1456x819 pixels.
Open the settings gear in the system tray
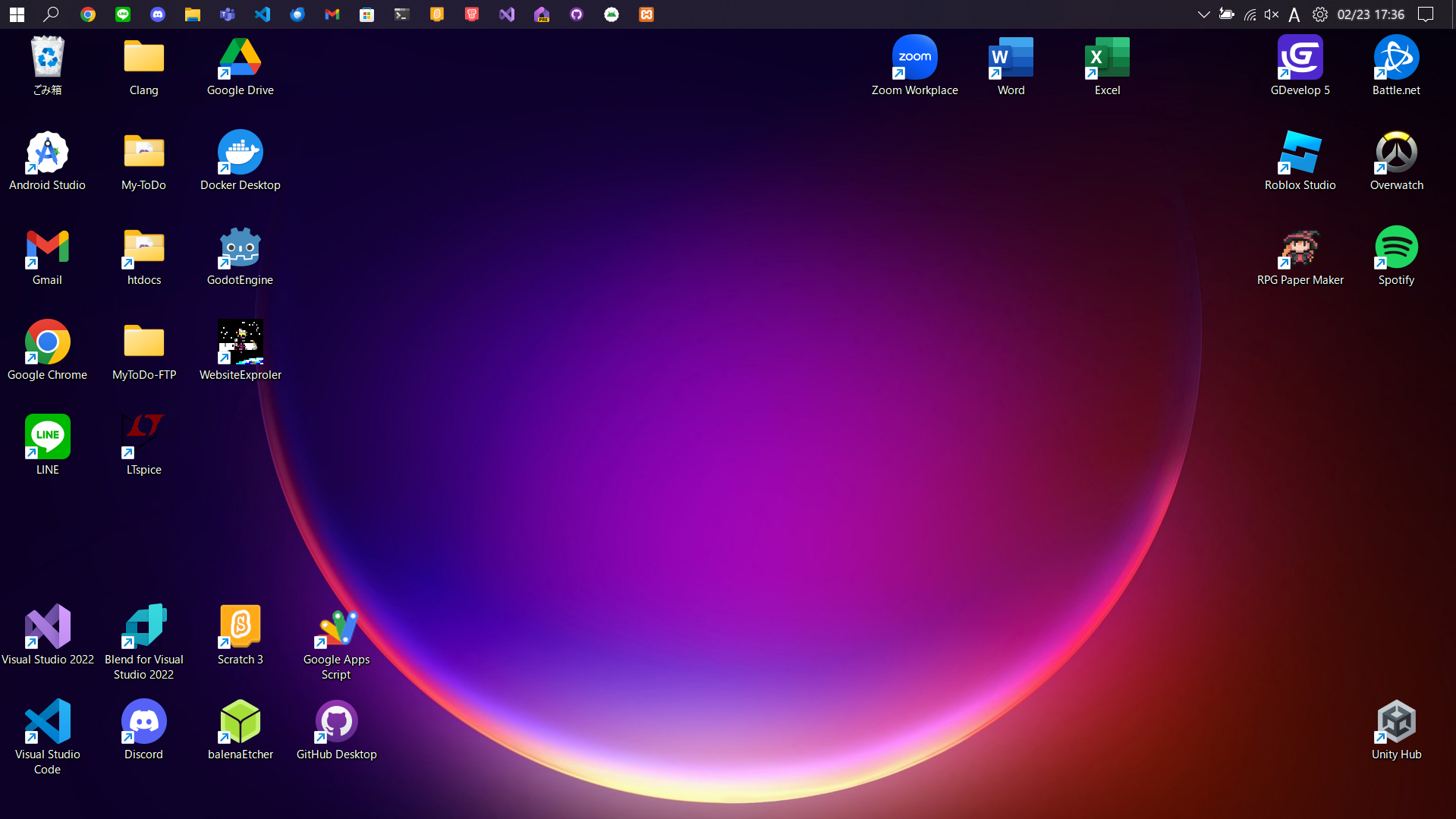pos(1320,14)
